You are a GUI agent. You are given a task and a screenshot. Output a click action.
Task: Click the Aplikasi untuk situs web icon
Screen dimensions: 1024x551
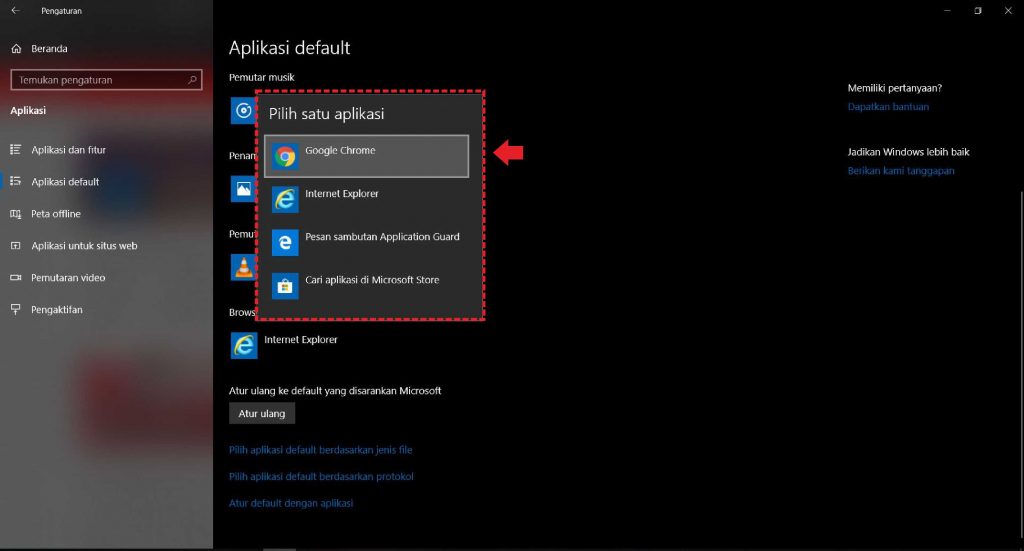pos(16,245)
